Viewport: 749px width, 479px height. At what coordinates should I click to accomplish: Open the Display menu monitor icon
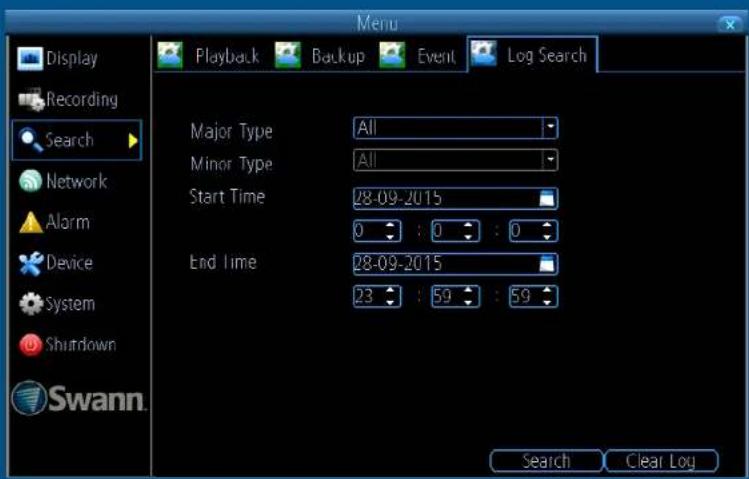(x=30, y=59)
